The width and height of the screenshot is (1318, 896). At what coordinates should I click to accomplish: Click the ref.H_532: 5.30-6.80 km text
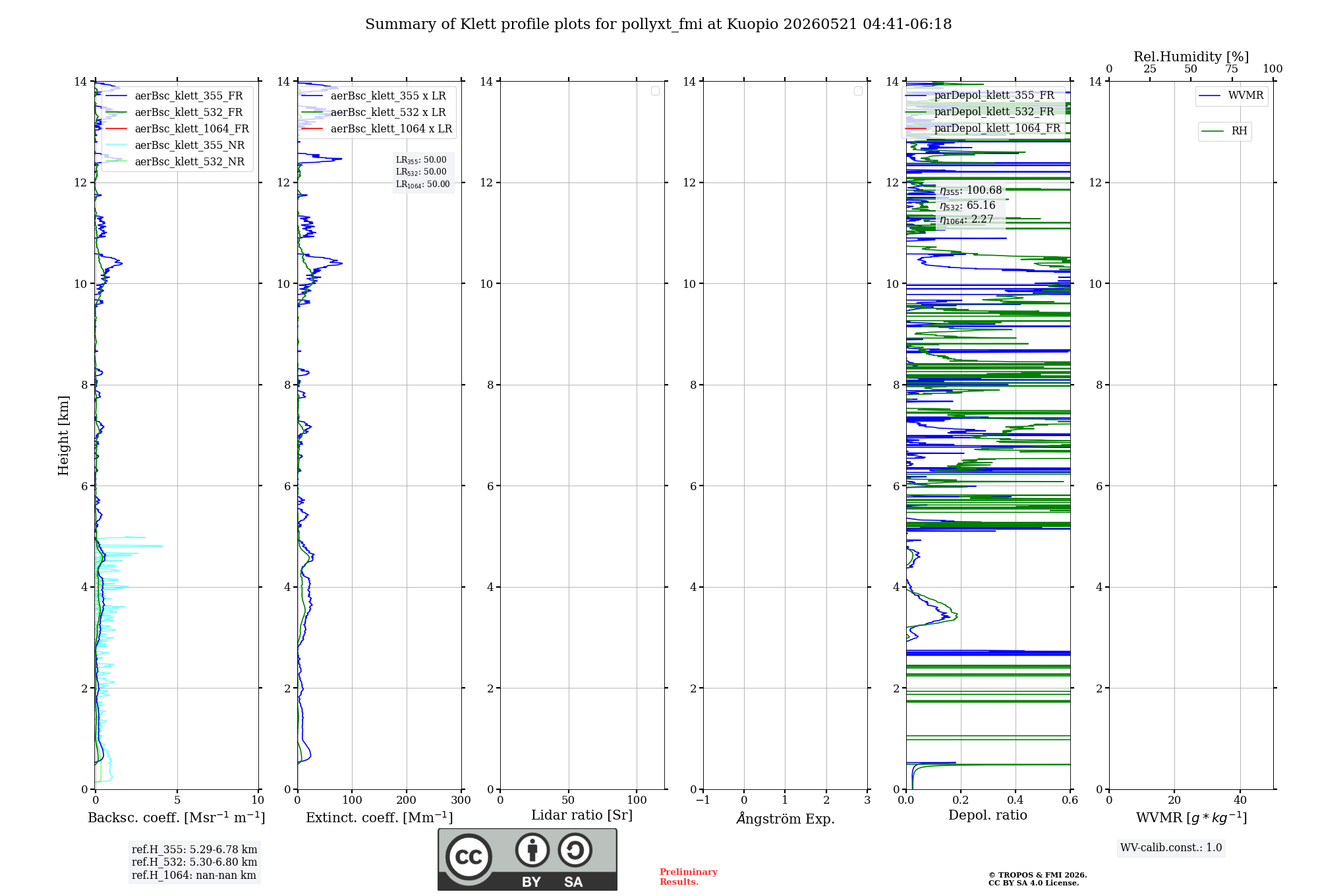194,862
